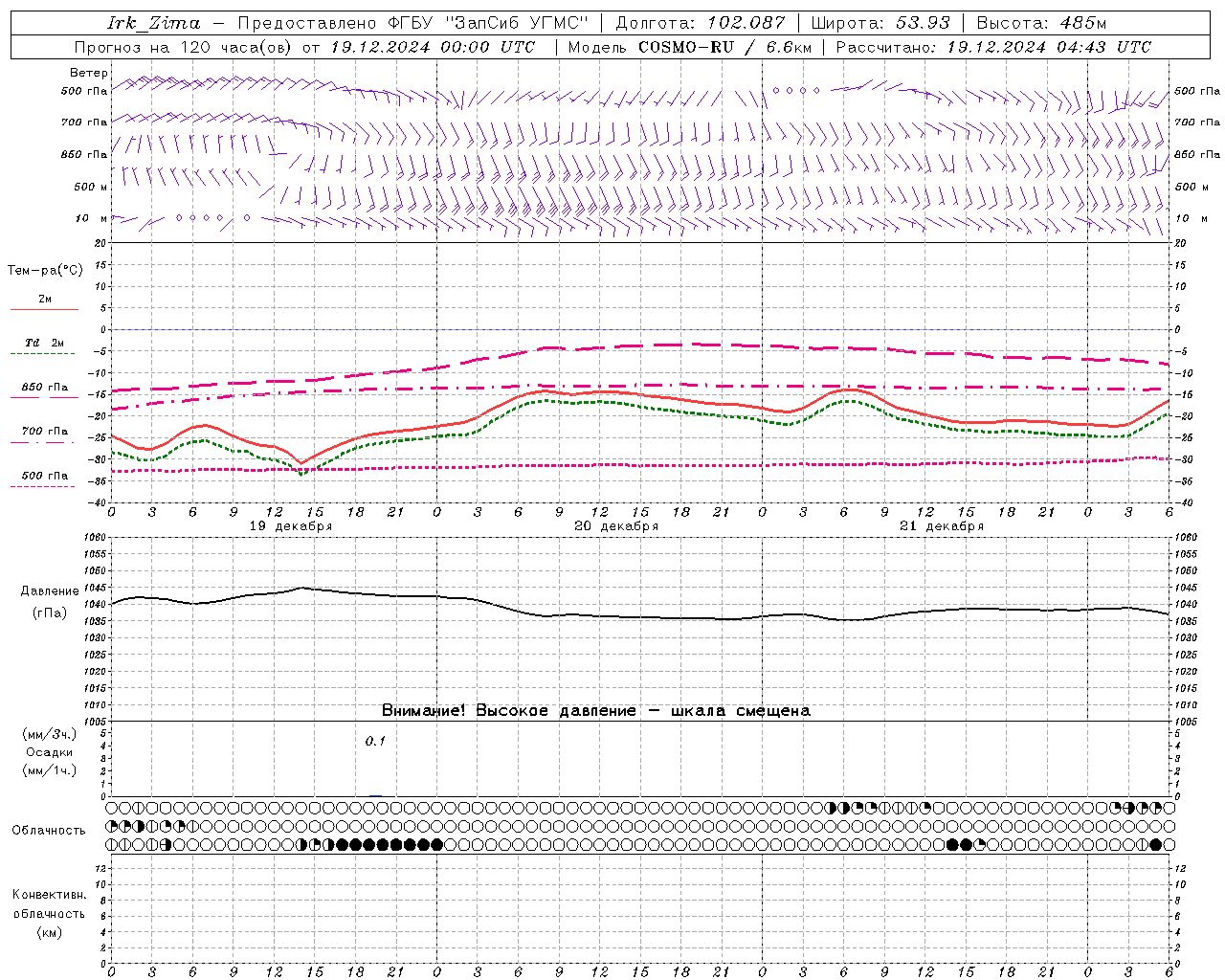Select the Давление pressure panel label
Viewport: 1225px width, 980px height.
click(x=50, y=591)
